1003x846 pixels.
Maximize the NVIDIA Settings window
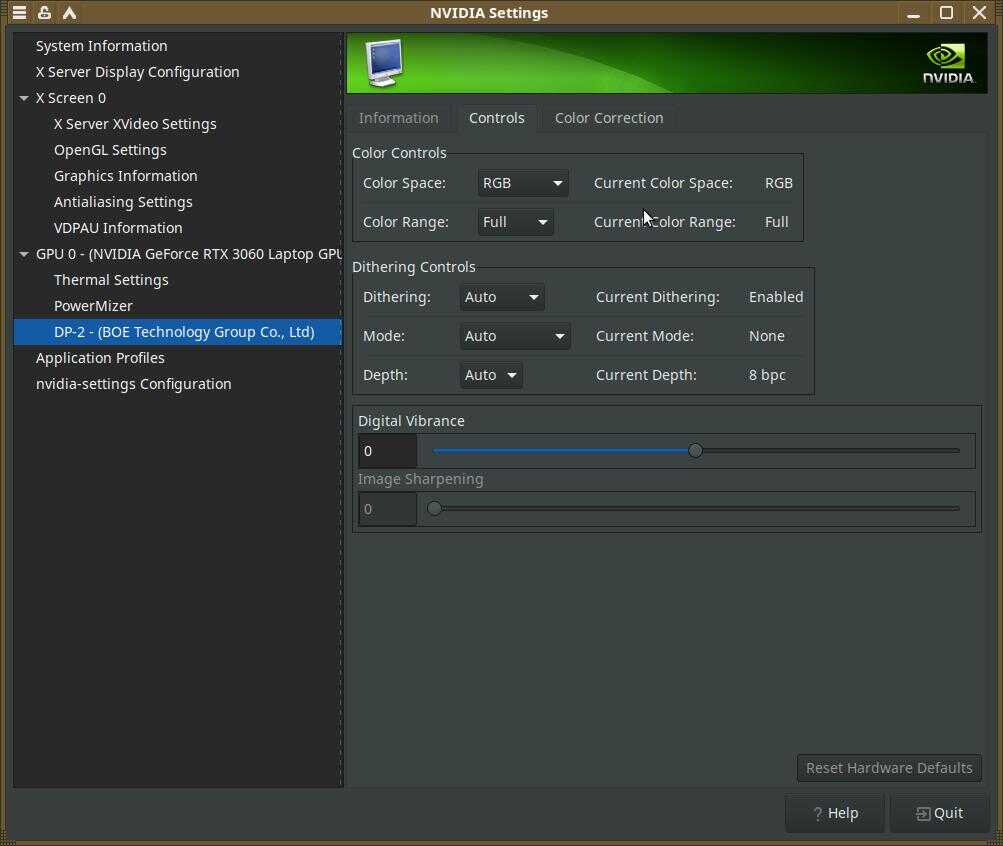[x=946, y=13]
